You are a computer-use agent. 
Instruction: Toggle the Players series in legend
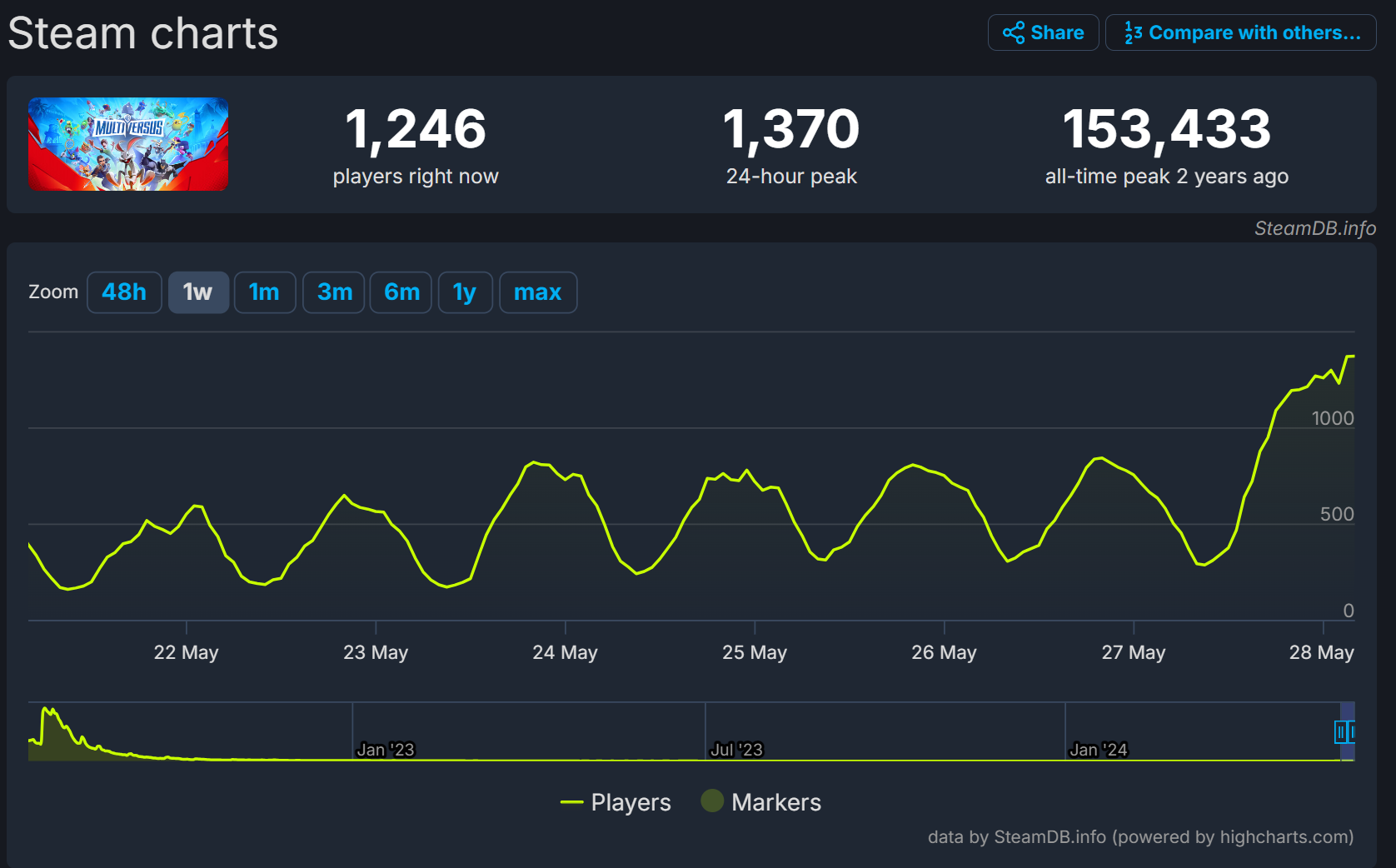tap(616, 802)
